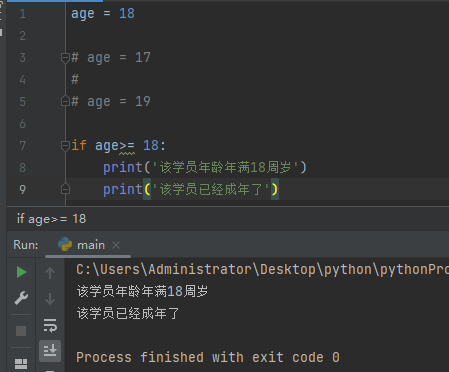Stop the process using square stop icon
Screen dimensions: 449x372
click(x=21, y=331)
